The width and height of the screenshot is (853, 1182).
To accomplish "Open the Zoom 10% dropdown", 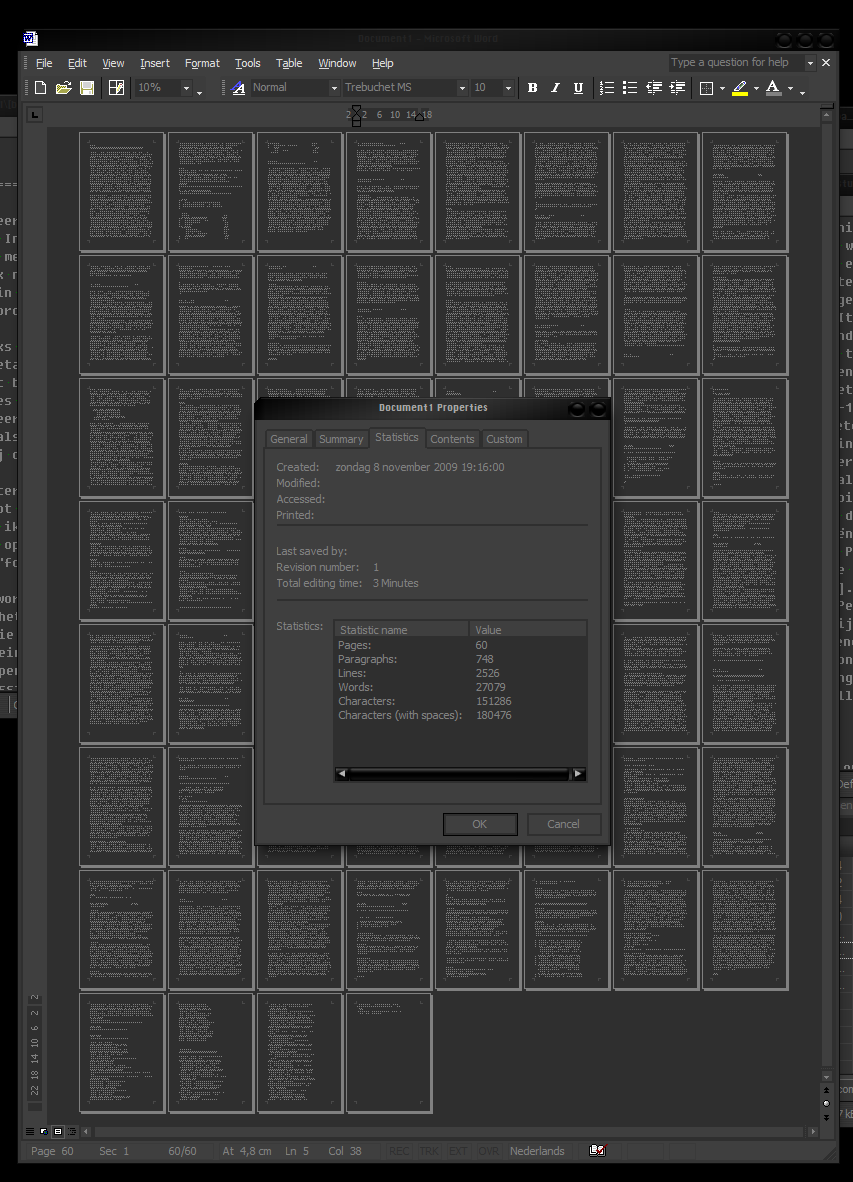I will pos(186,88).
